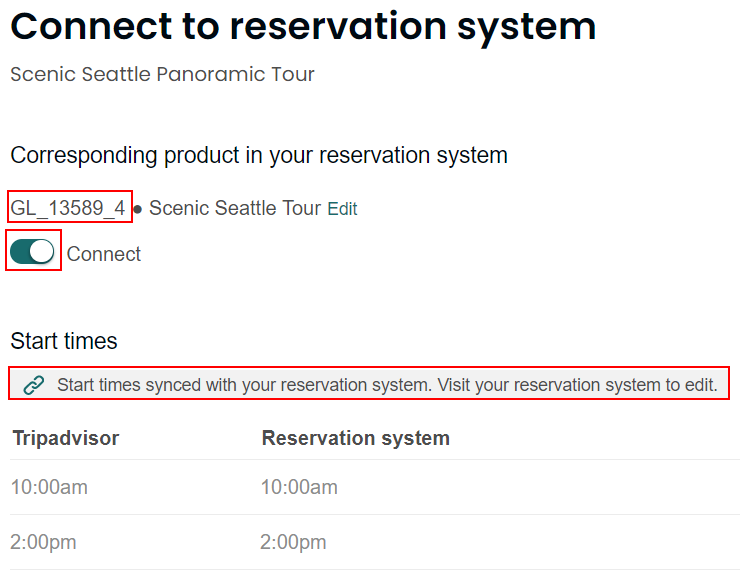Click the Reservation system 10:00am start time
This screenshot has height=571, width=740.
[299, 488]
